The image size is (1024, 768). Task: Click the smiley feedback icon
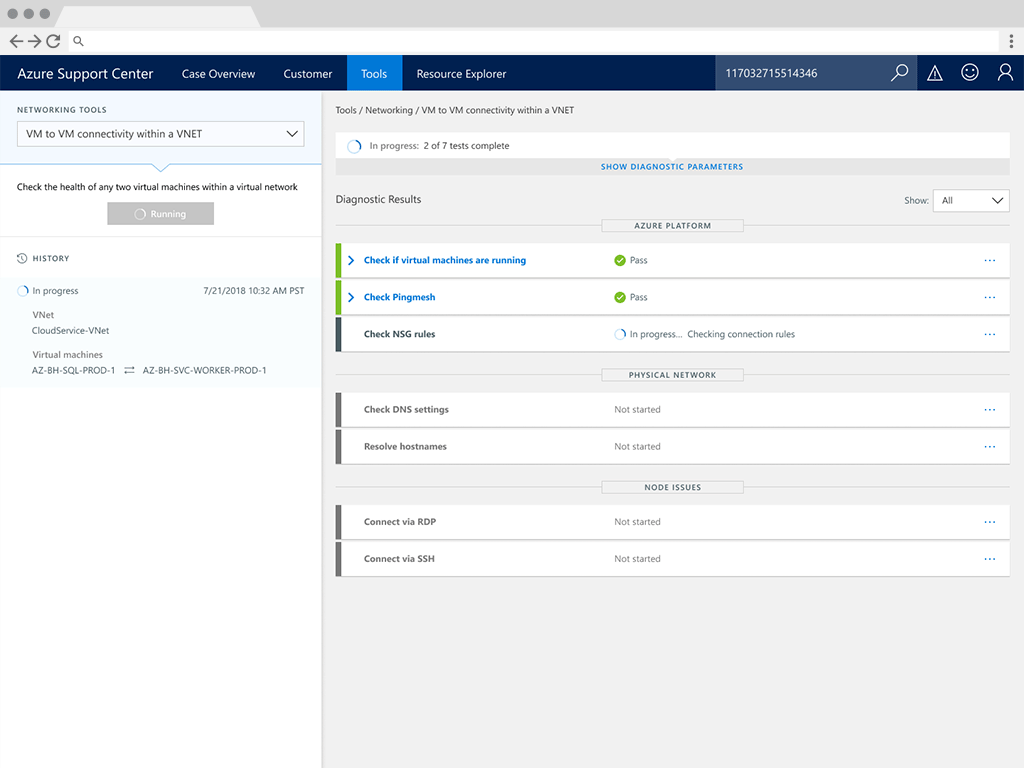[970, 72]
